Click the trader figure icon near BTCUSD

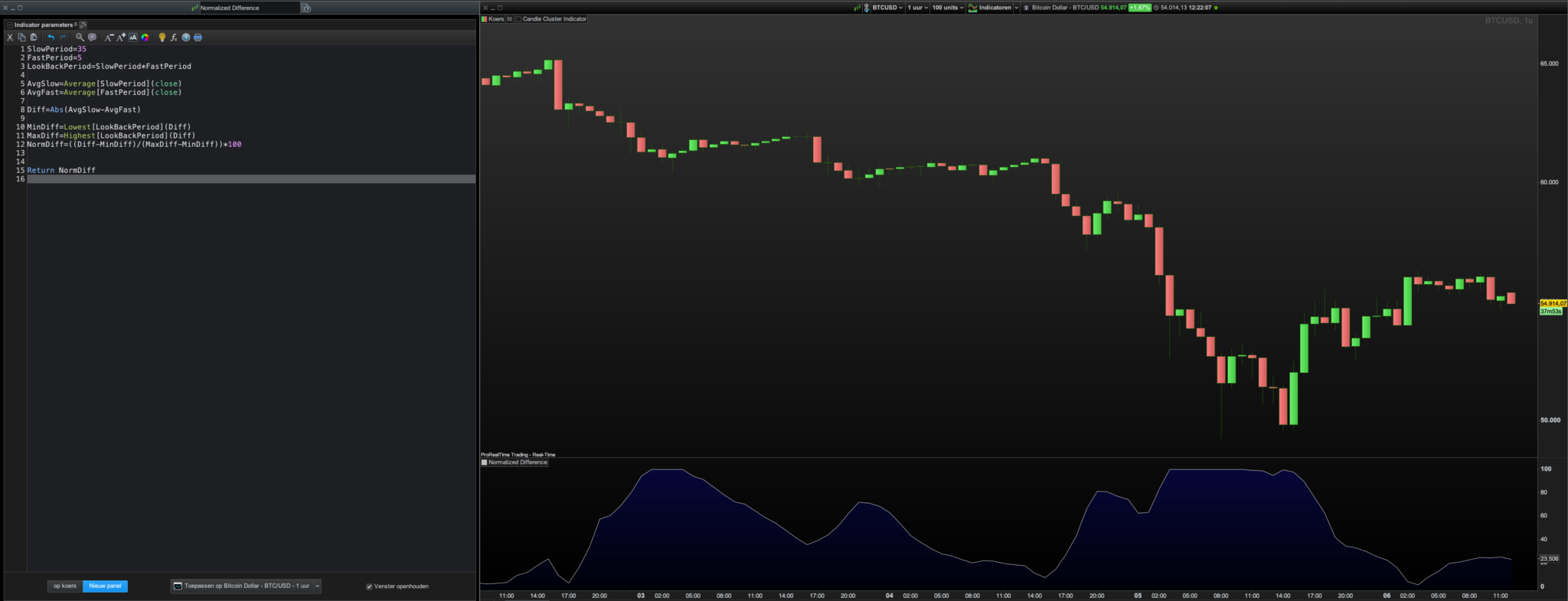[867, 8]
